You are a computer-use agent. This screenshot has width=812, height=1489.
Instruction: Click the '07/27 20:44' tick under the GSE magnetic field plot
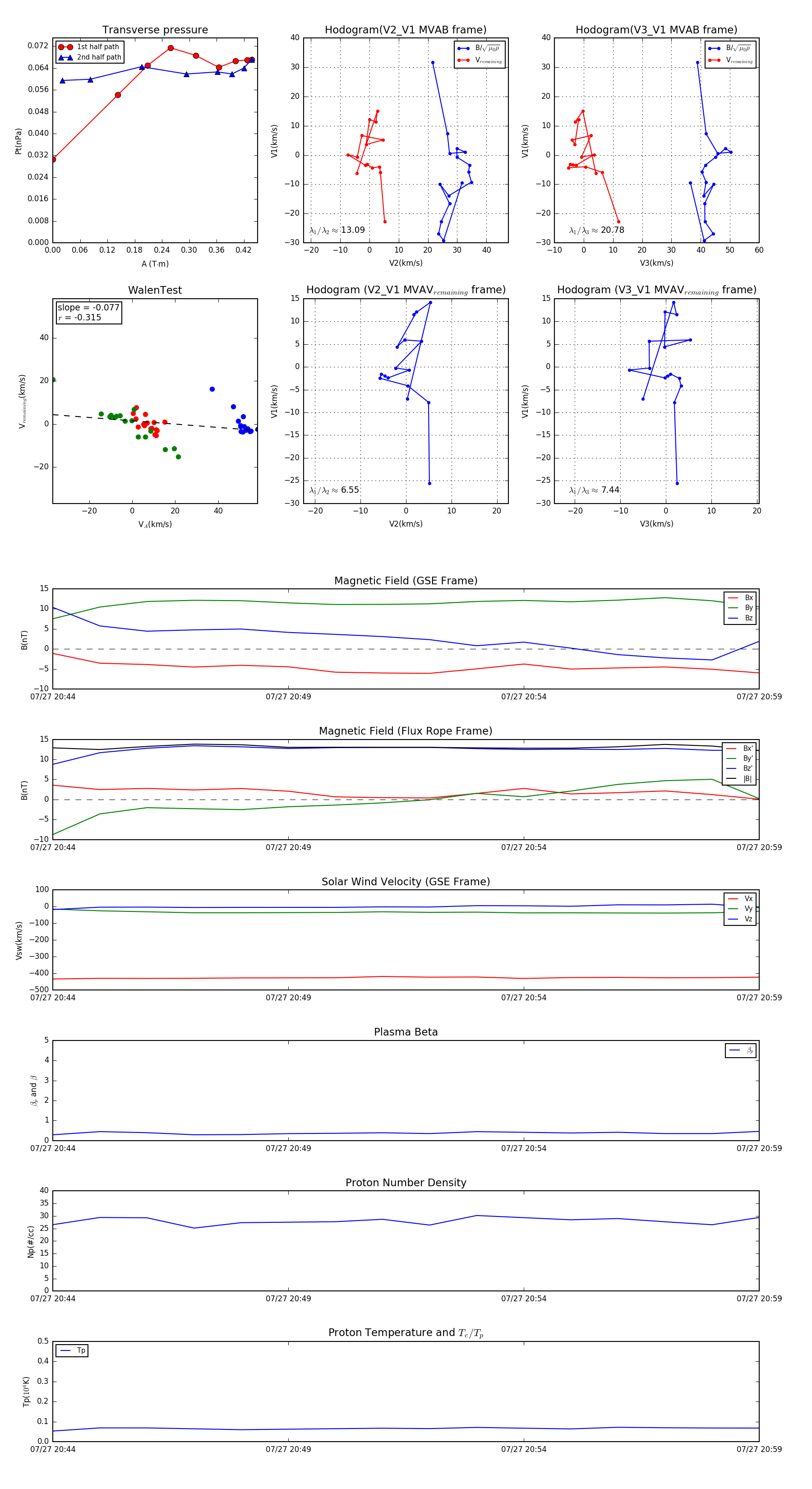click(53, 697)
